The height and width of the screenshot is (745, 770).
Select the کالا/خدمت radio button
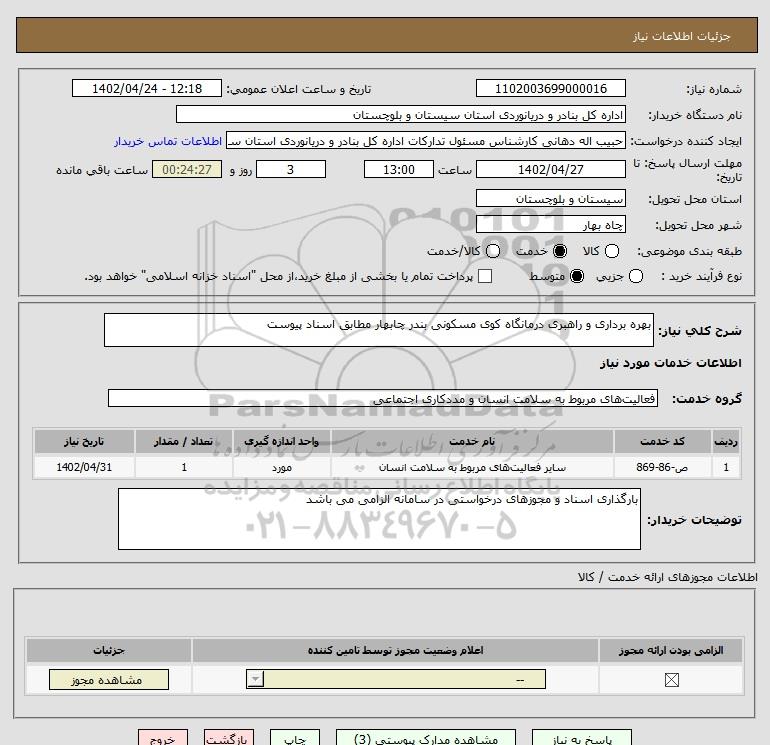(x=493, y=251)
